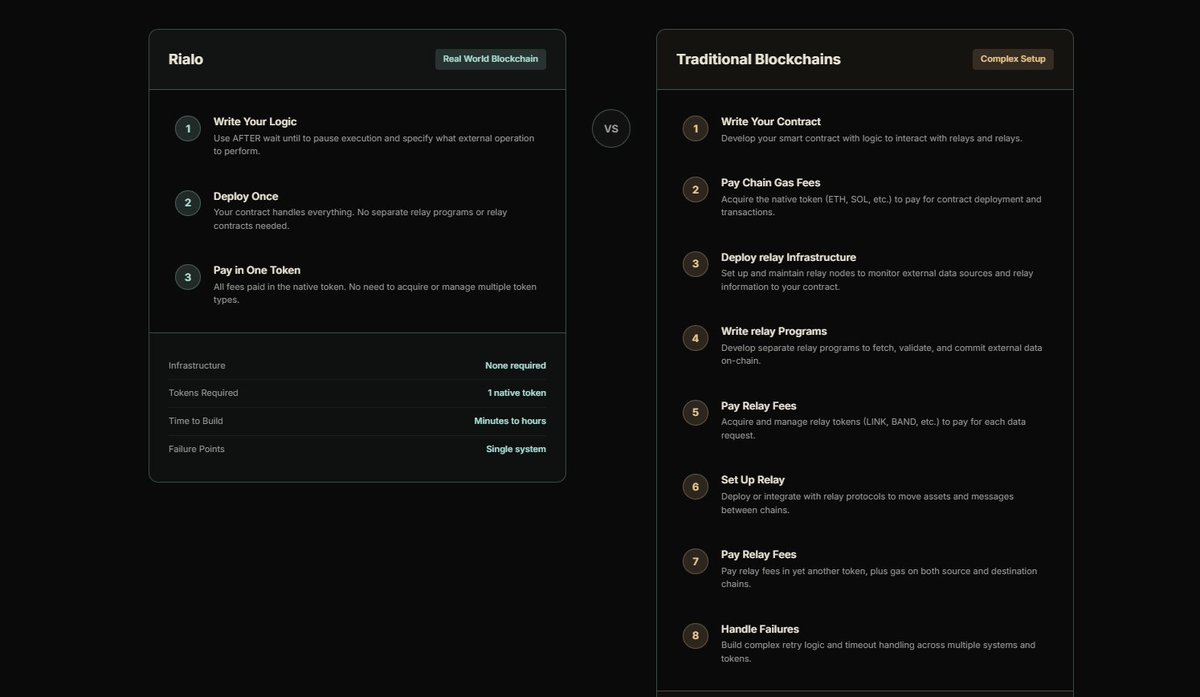1200x697 pixels.
Task: Click the Rialo step 3 number circle
Action: 188,277
